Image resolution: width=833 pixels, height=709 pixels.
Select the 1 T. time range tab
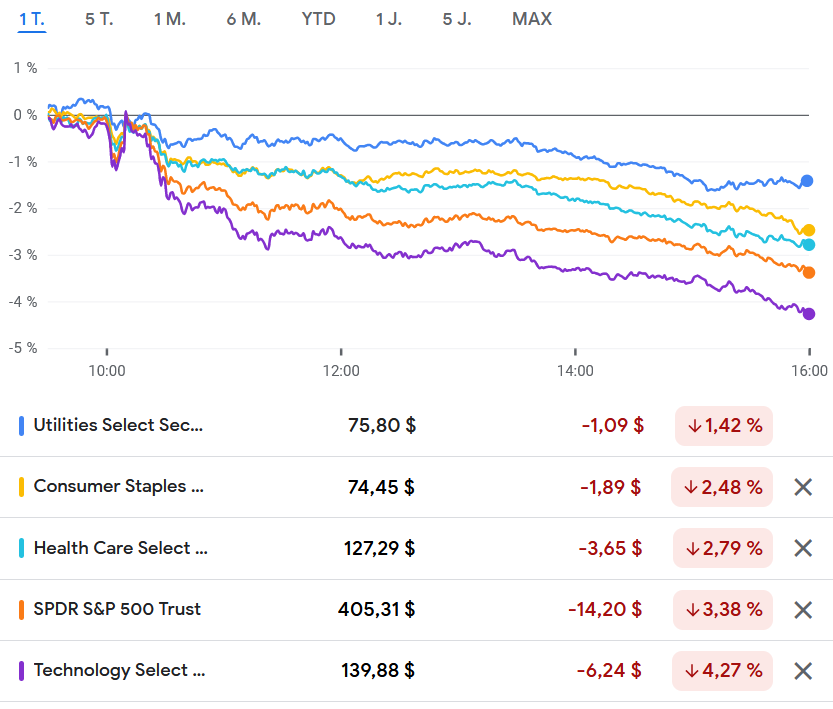(32, 19)
